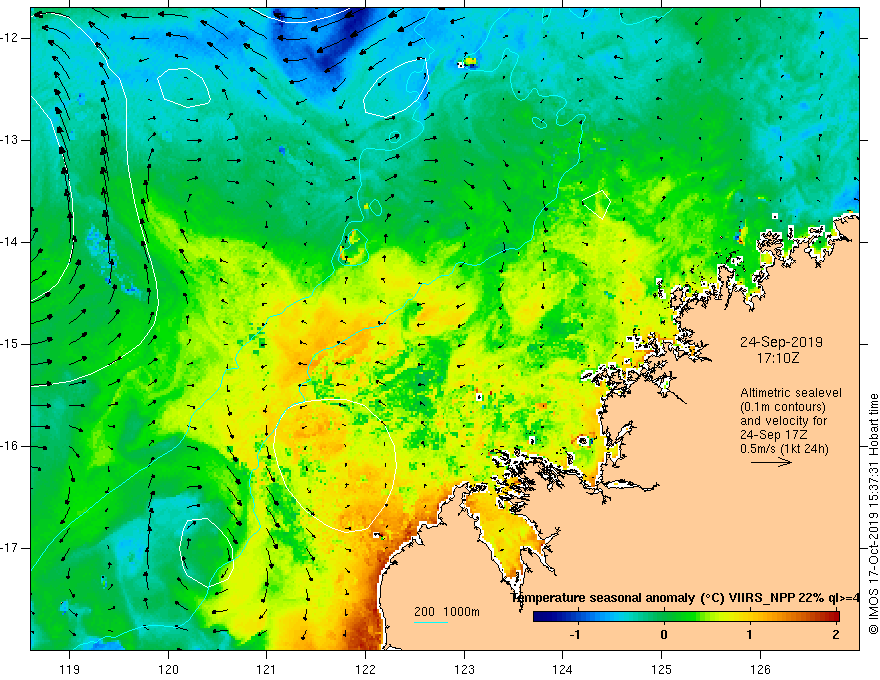Click the 'and velocity for' text line
The width and height of the screenshot is (880, 680).
tap(783, 421)
